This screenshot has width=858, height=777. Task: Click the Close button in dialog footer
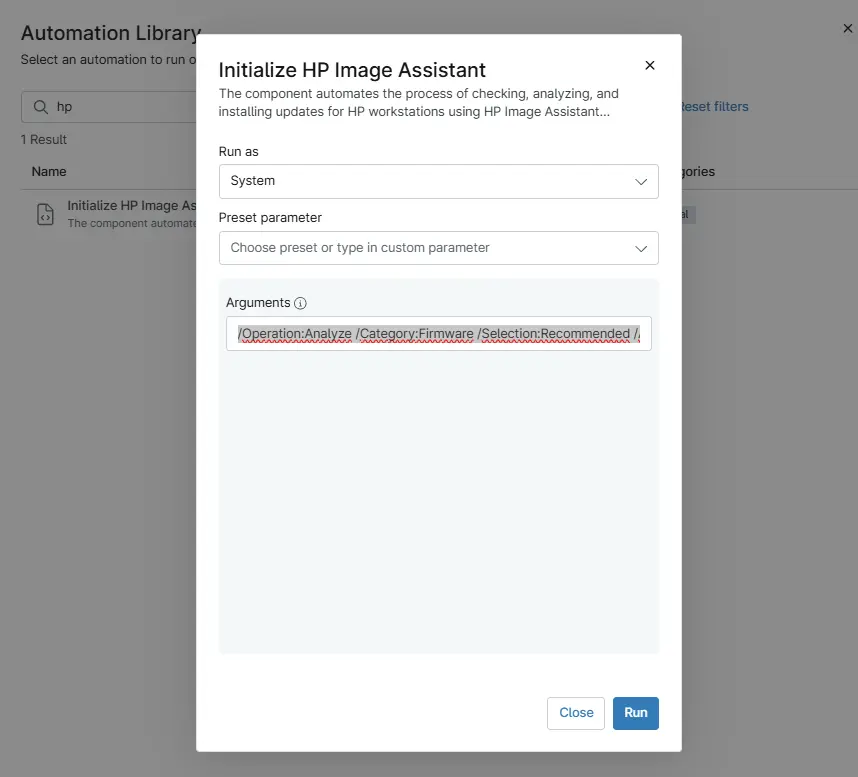[x=576, y=713]
